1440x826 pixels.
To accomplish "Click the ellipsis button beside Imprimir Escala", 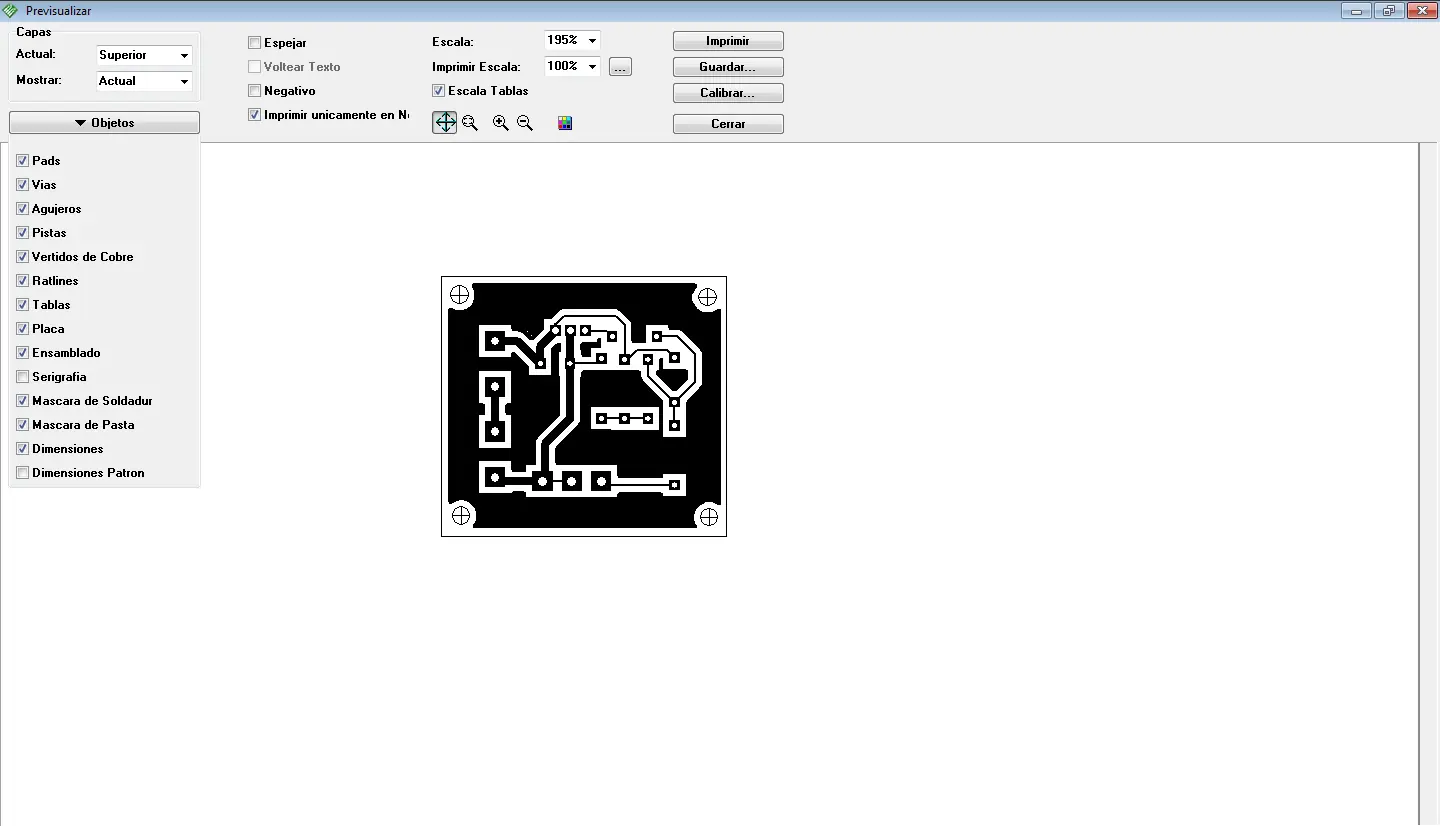I will (620, 67).
